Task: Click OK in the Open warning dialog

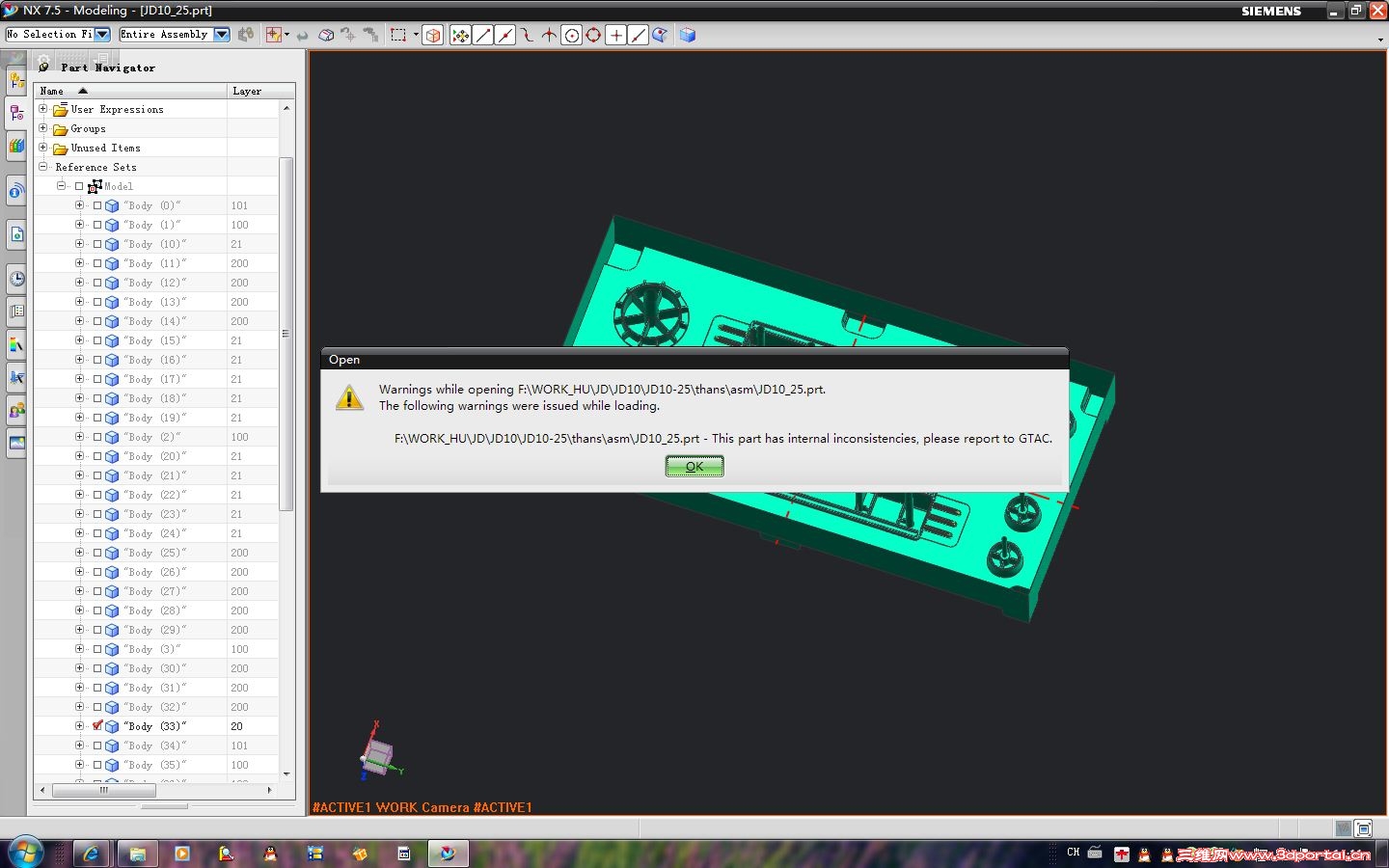Action: (694, 467)
